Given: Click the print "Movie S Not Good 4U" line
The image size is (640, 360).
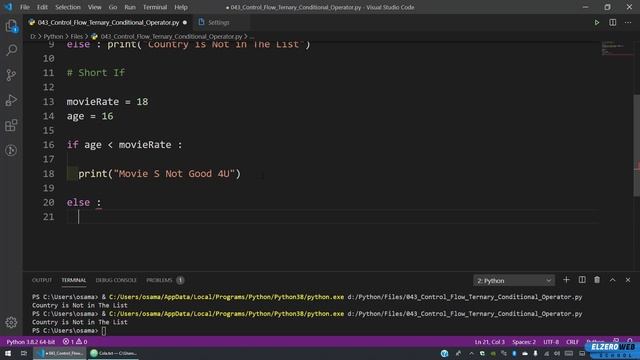Looking at the screenshot, I should [159, 174].
